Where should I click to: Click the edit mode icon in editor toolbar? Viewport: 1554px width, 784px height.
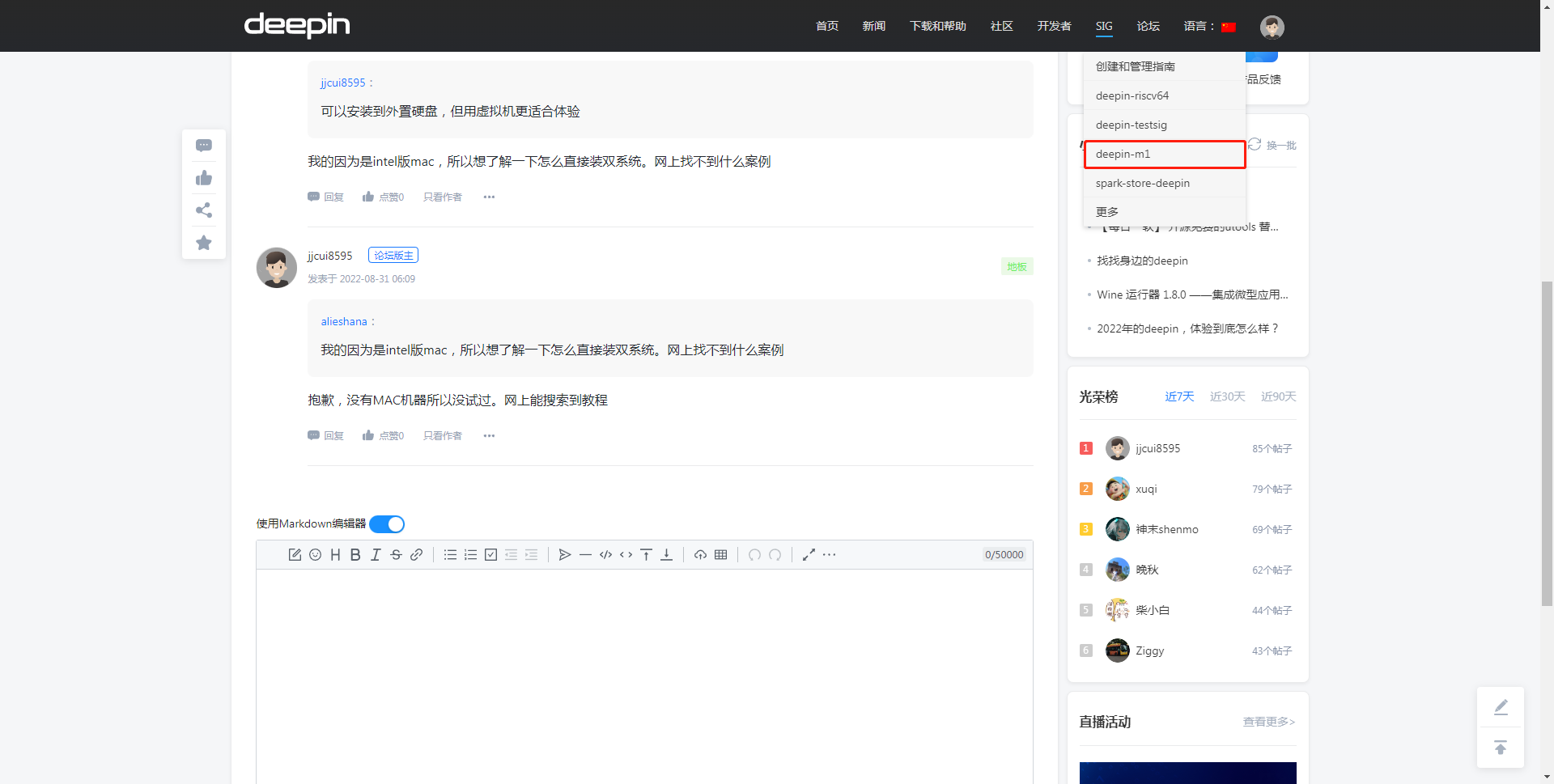pyautogui.click(x=295, y=554)
